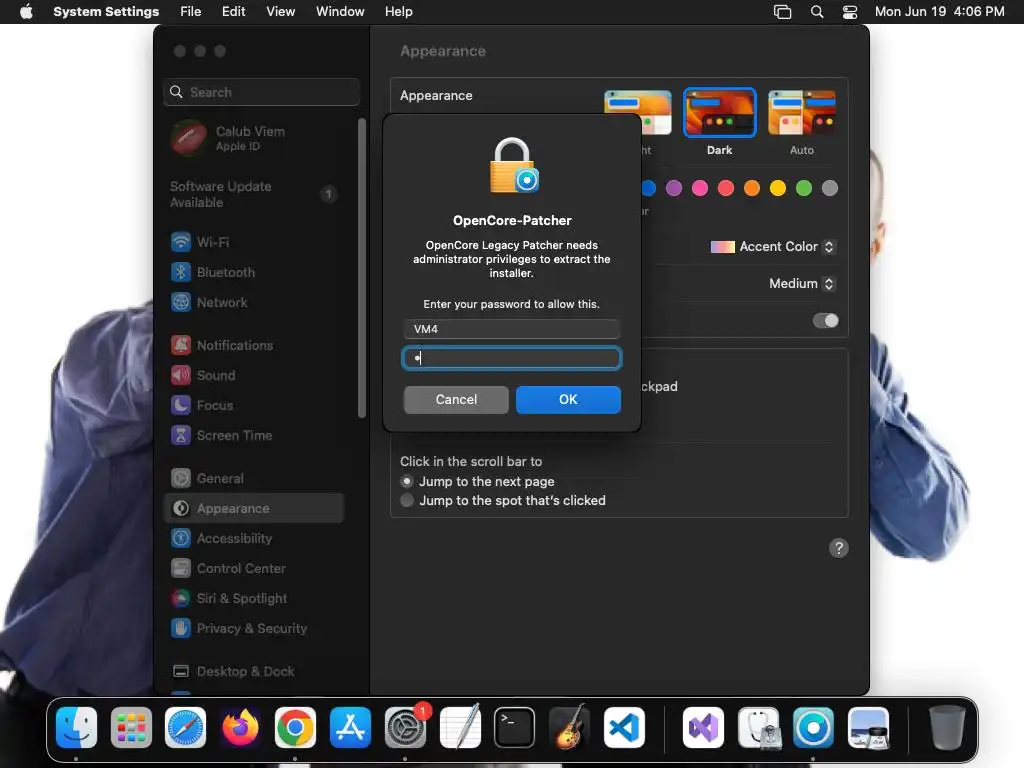
Task: Click OK in the password dialog
Action: tap(568, 400)
